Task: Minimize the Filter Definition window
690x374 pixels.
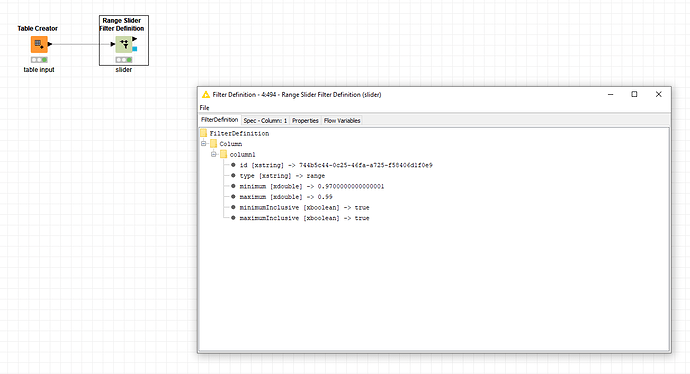Action: pyautogui.click(x=610, y=94)
